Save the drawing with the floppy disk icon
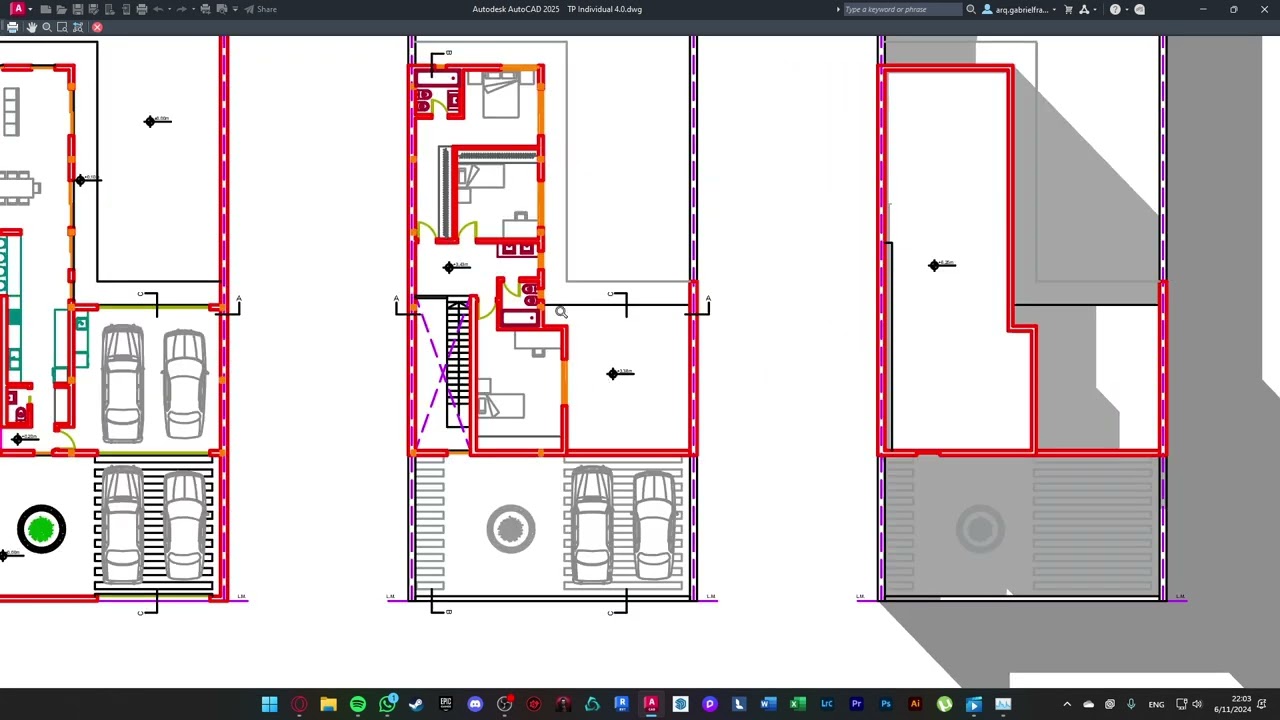Viewport: 1280px width, 720px height. coord(78,9)
